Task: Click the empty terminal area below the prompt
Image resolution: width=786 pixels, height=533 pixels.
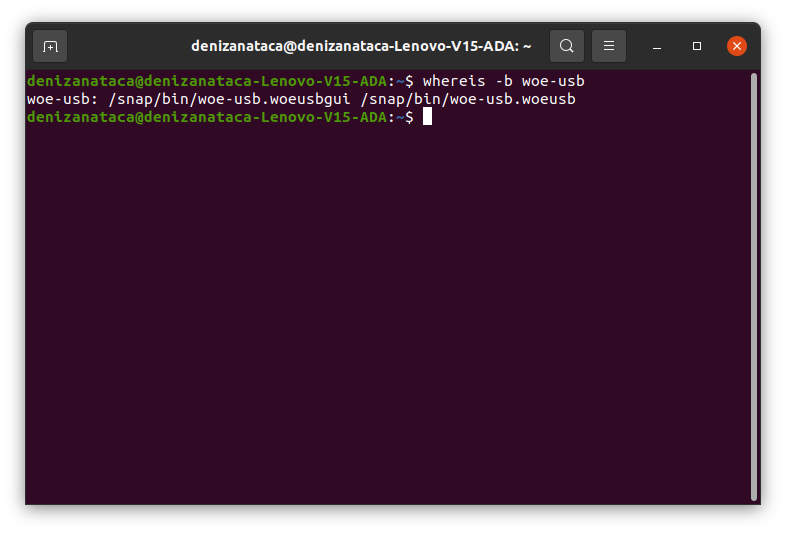Action: (x=380, y=320)
